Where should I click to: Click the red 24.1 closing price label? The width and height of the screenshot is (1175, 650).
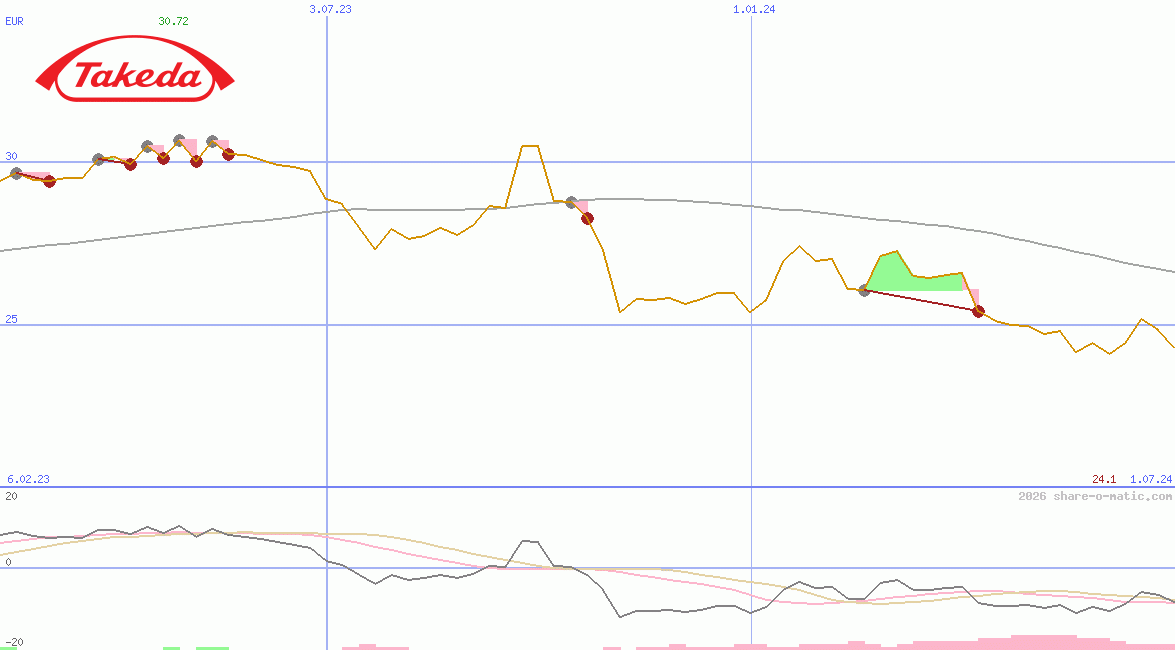(x=1104, y=479)
